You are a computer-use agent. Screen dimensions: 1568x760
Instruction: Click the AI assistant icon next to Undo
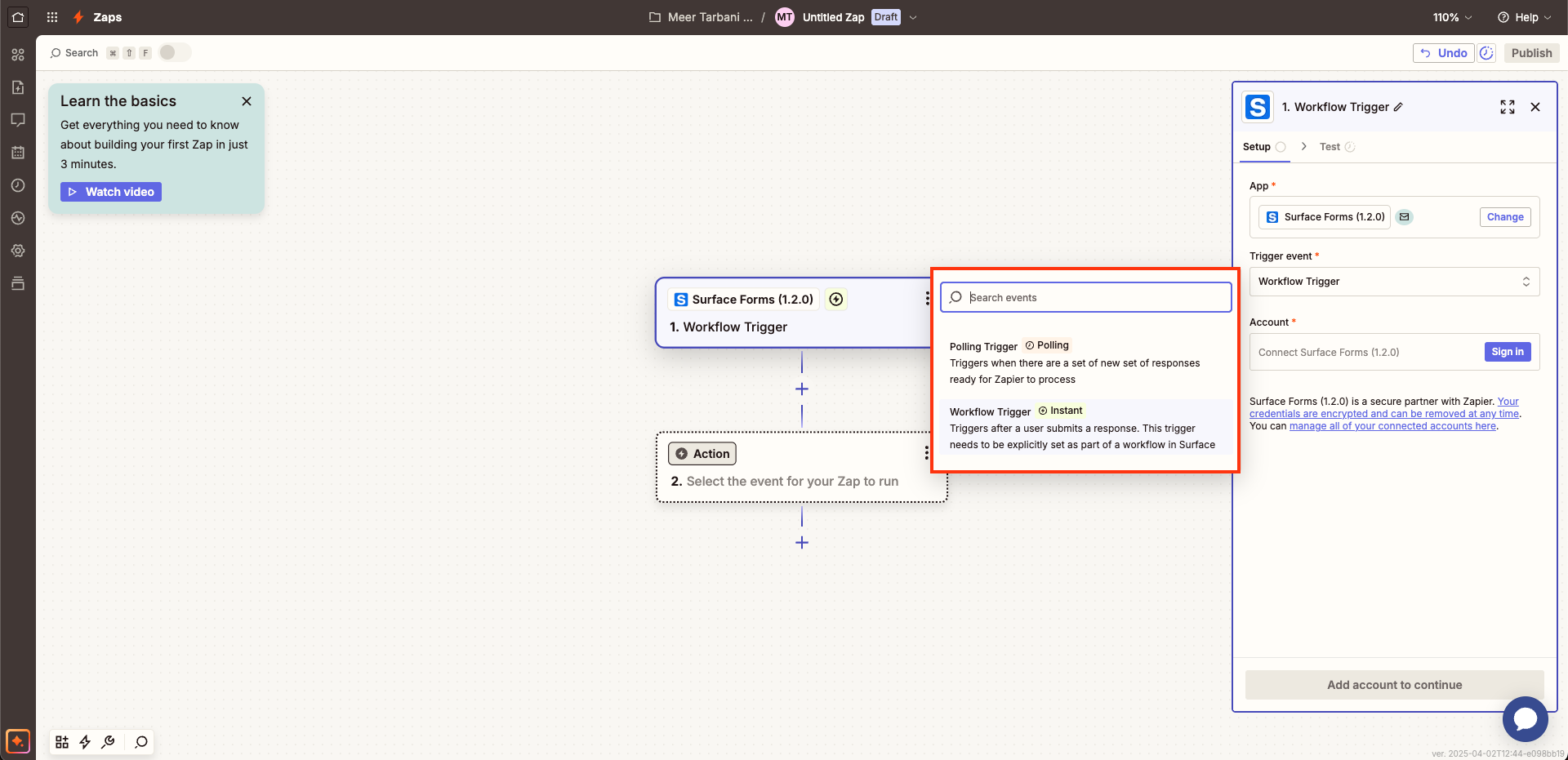[x=1487, y=53]
